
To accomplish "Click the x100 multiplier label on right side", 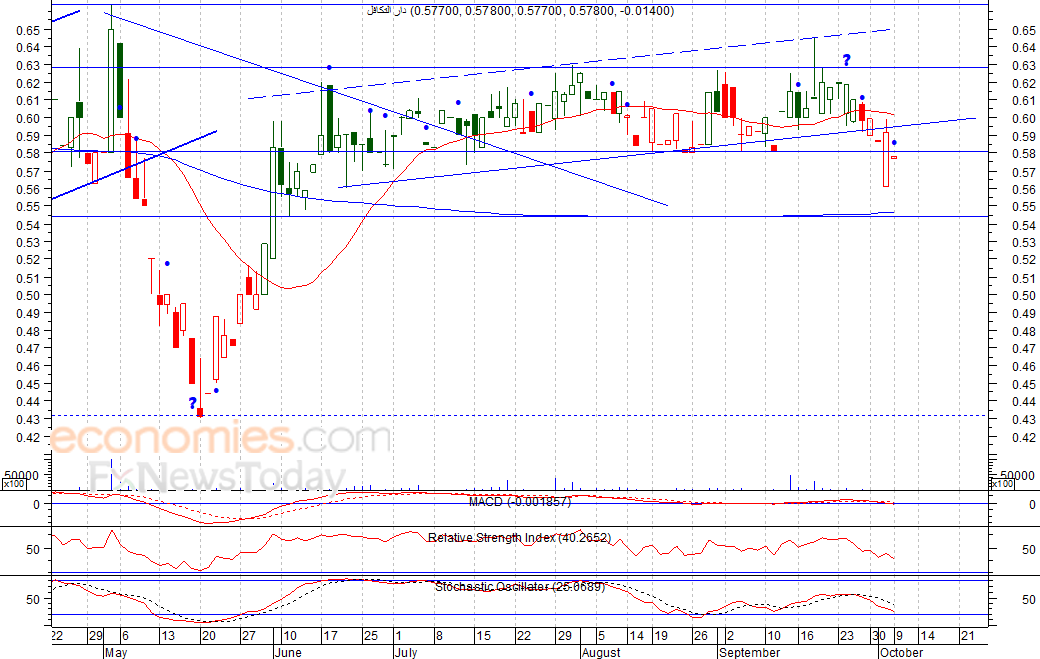I will pyautogui.click(x=1002, y=484).
